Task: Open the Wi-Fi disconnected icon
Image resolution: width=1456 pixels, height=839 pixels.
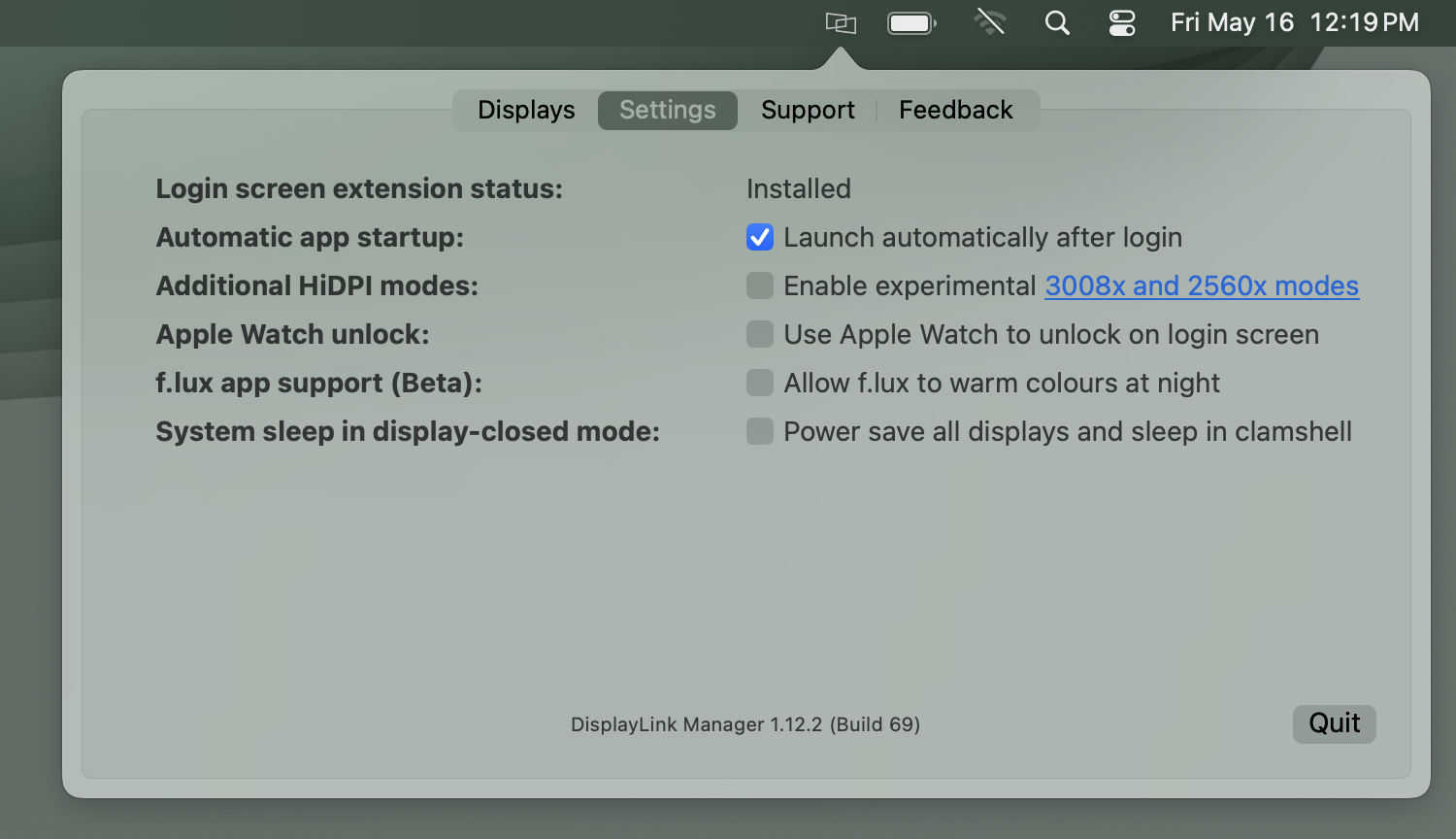Action: point(990,22)
